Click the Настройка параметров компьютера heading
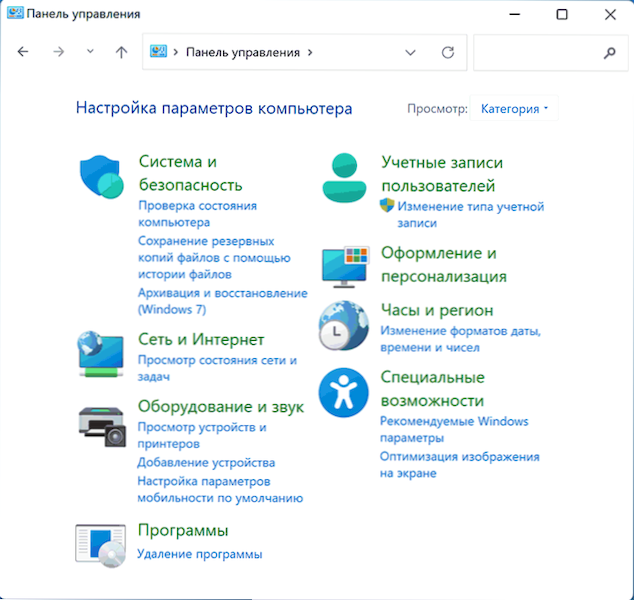Image resolution: width=634 pixels, height=600 pixels. pos(214,108)
